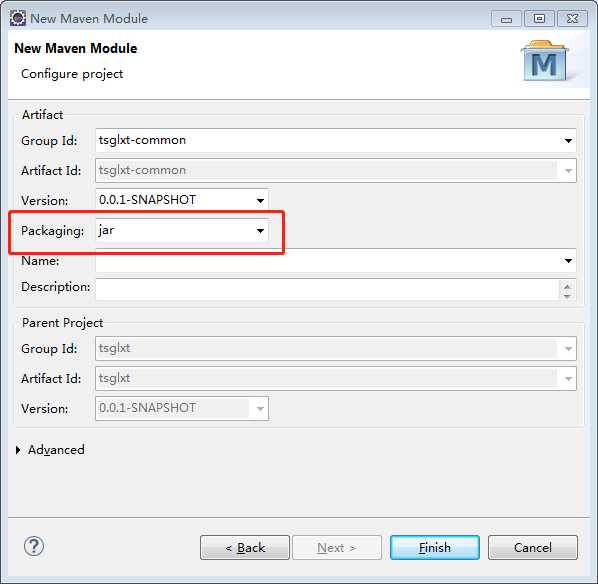
Task: Click the help question mark icon
Action: (34, 546)
